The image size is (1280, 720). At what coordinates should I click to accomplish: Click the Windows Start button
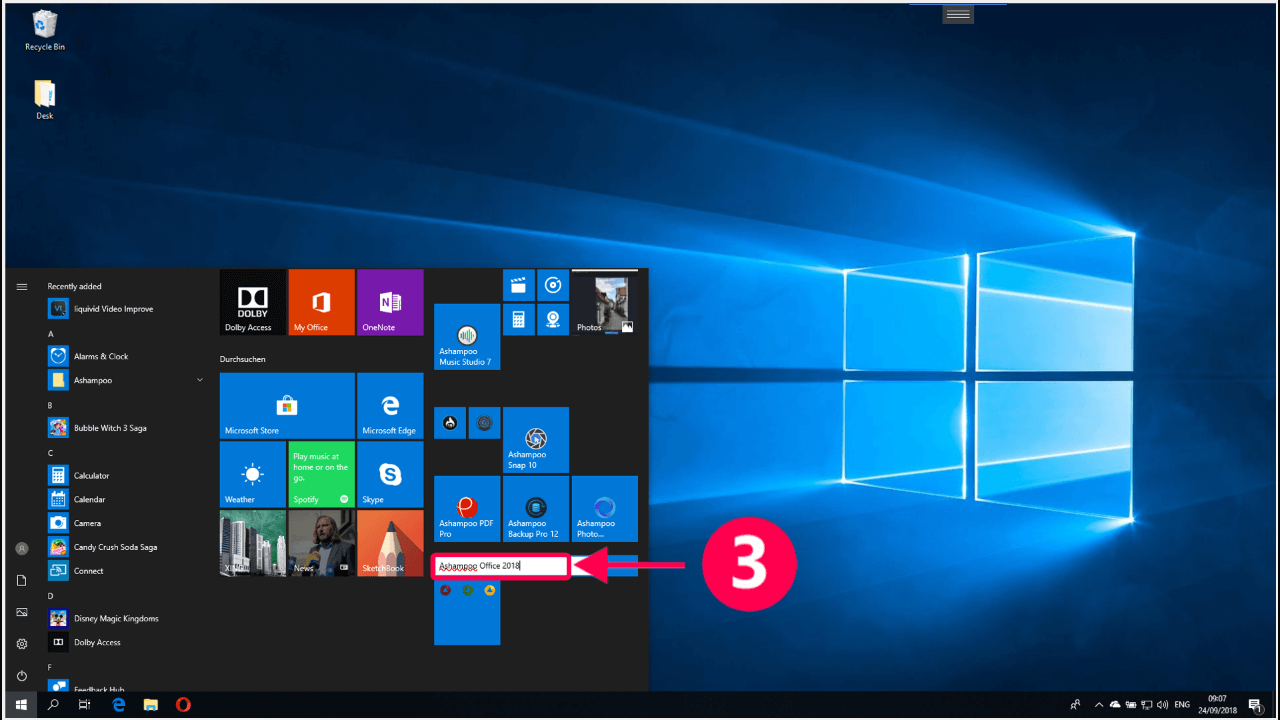point(21,705)
